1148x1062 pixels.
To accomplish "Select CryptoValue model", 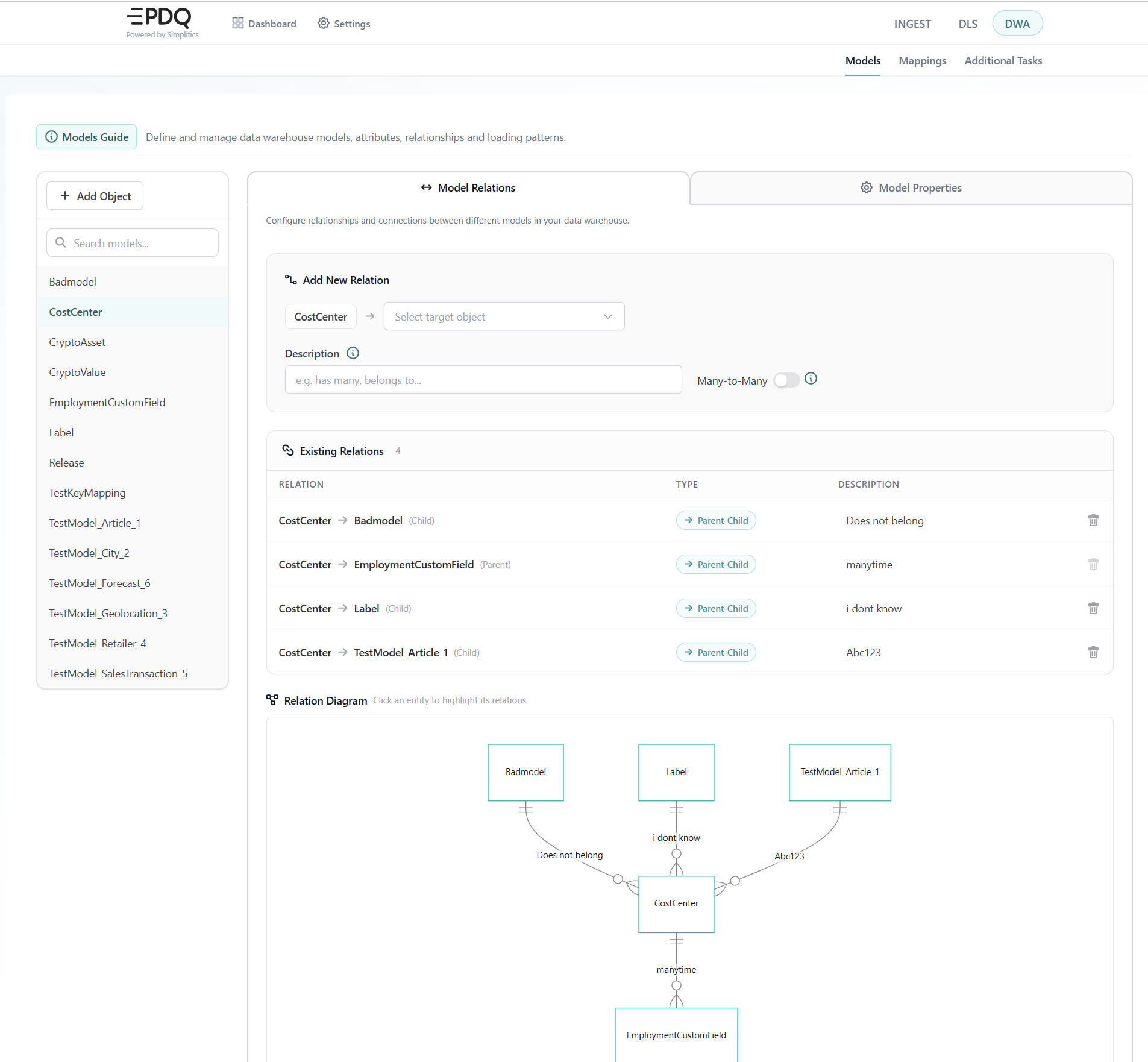I will click(x=133, y=372).
